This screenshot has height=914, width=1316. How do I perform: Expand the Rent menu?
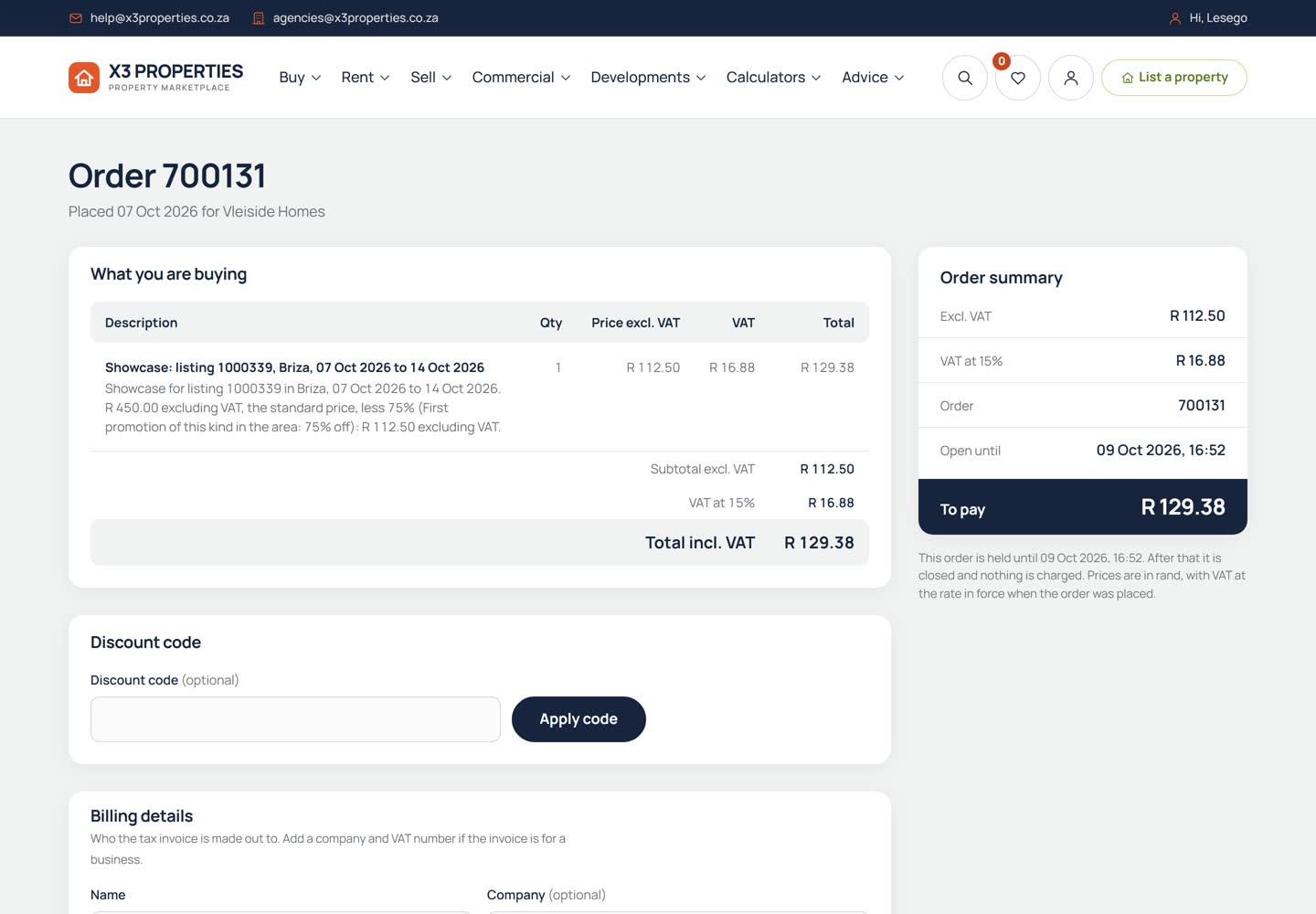pyautogui.click(x=366, y=78)
